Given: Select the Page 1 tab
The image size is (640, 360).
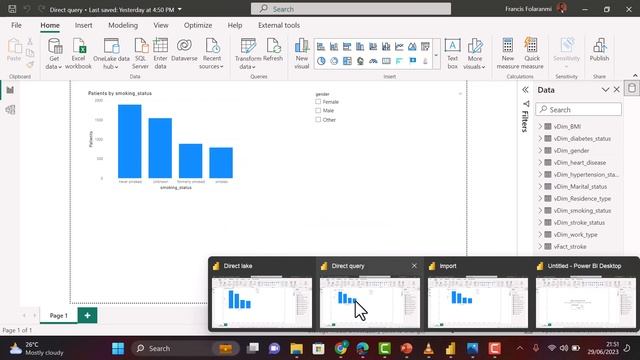Looking at the screenshot, I should pyautogui.click(x=59, y=316).
